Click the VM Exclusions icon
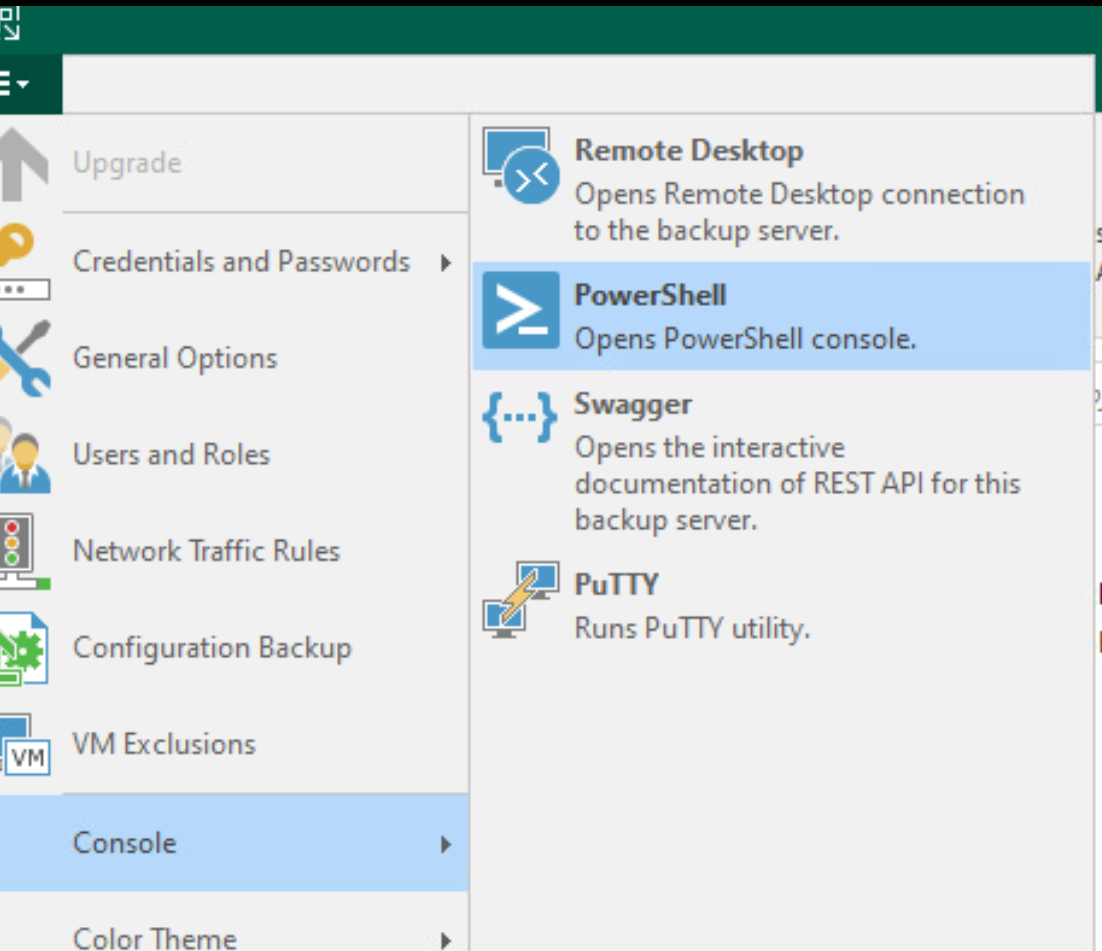The height and width of the screenshot is (951, 1102). (25, 744)
